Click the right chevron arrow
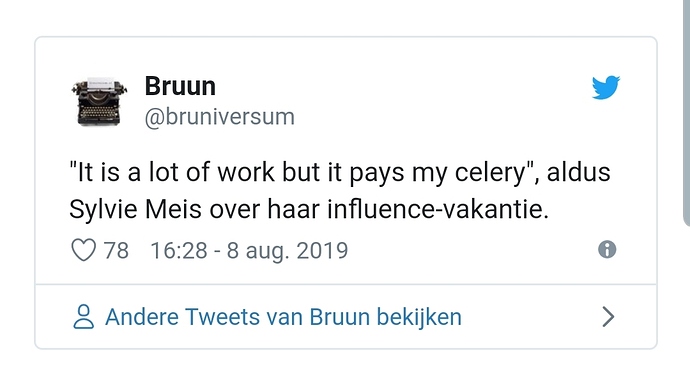The width and height of the screenshot is (690, 383). point(608,317)
